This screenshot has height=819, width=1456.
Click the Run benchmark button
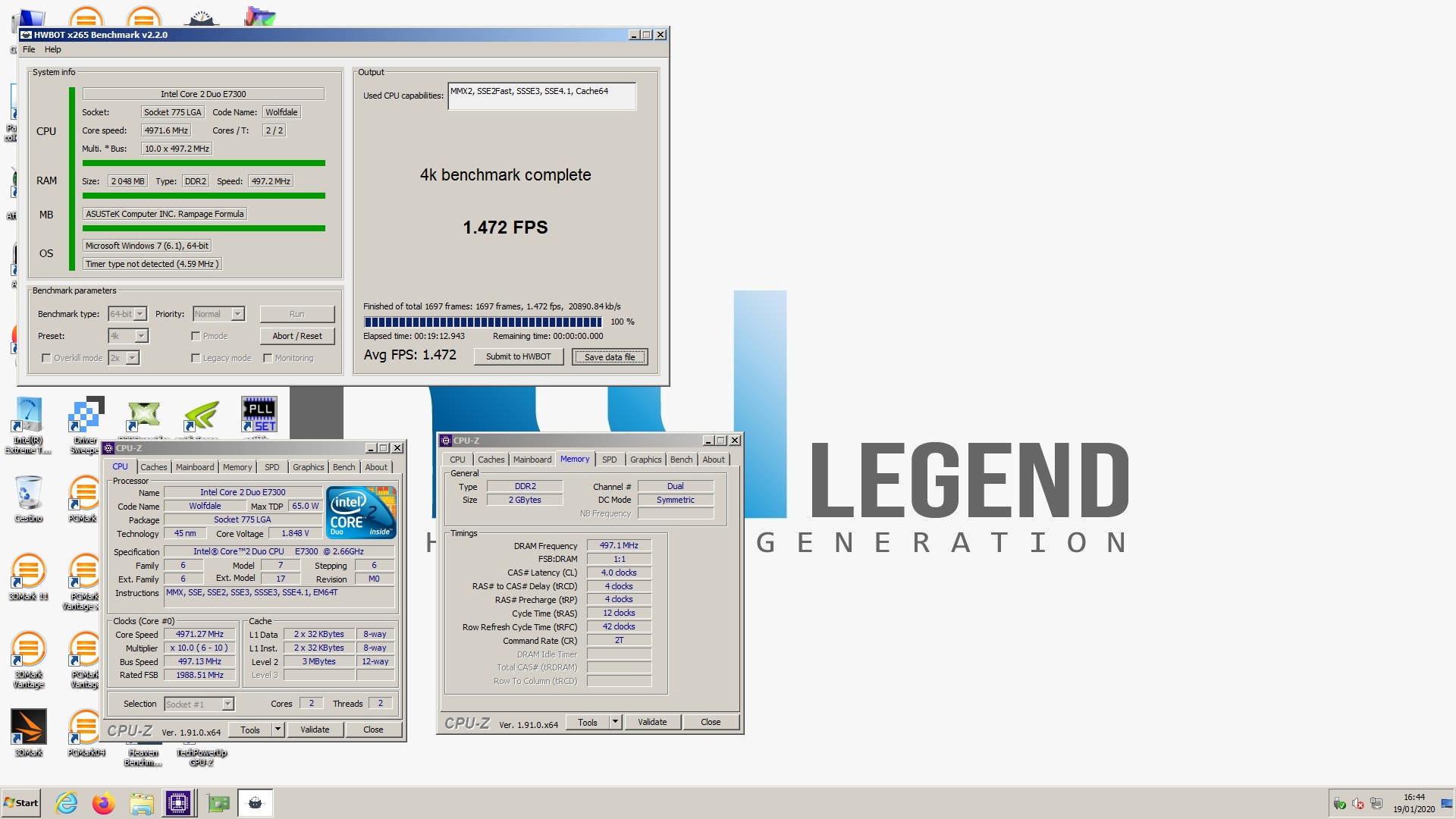(x=297, y=314)
